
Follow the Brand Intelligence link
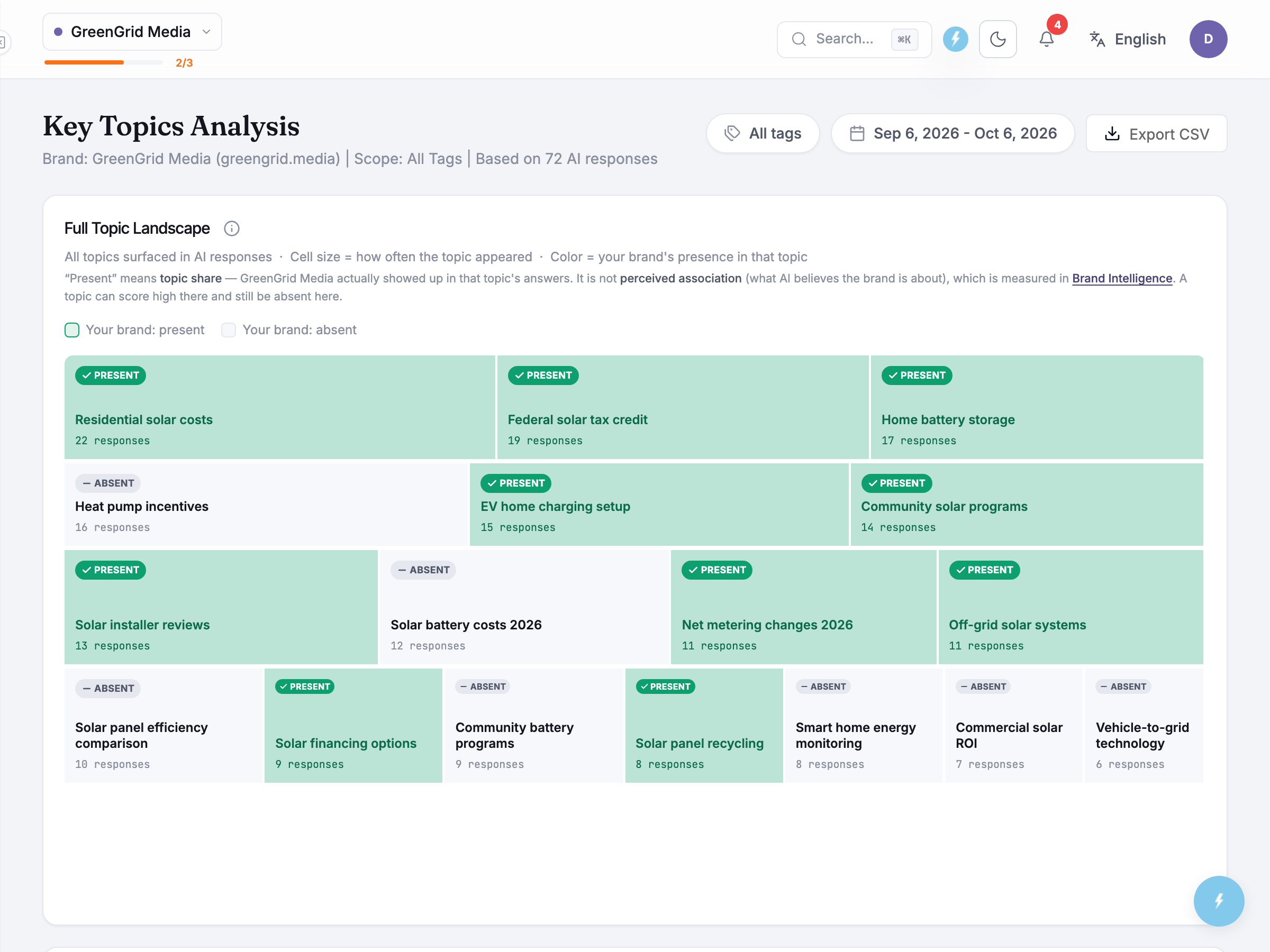point(1122,278)
